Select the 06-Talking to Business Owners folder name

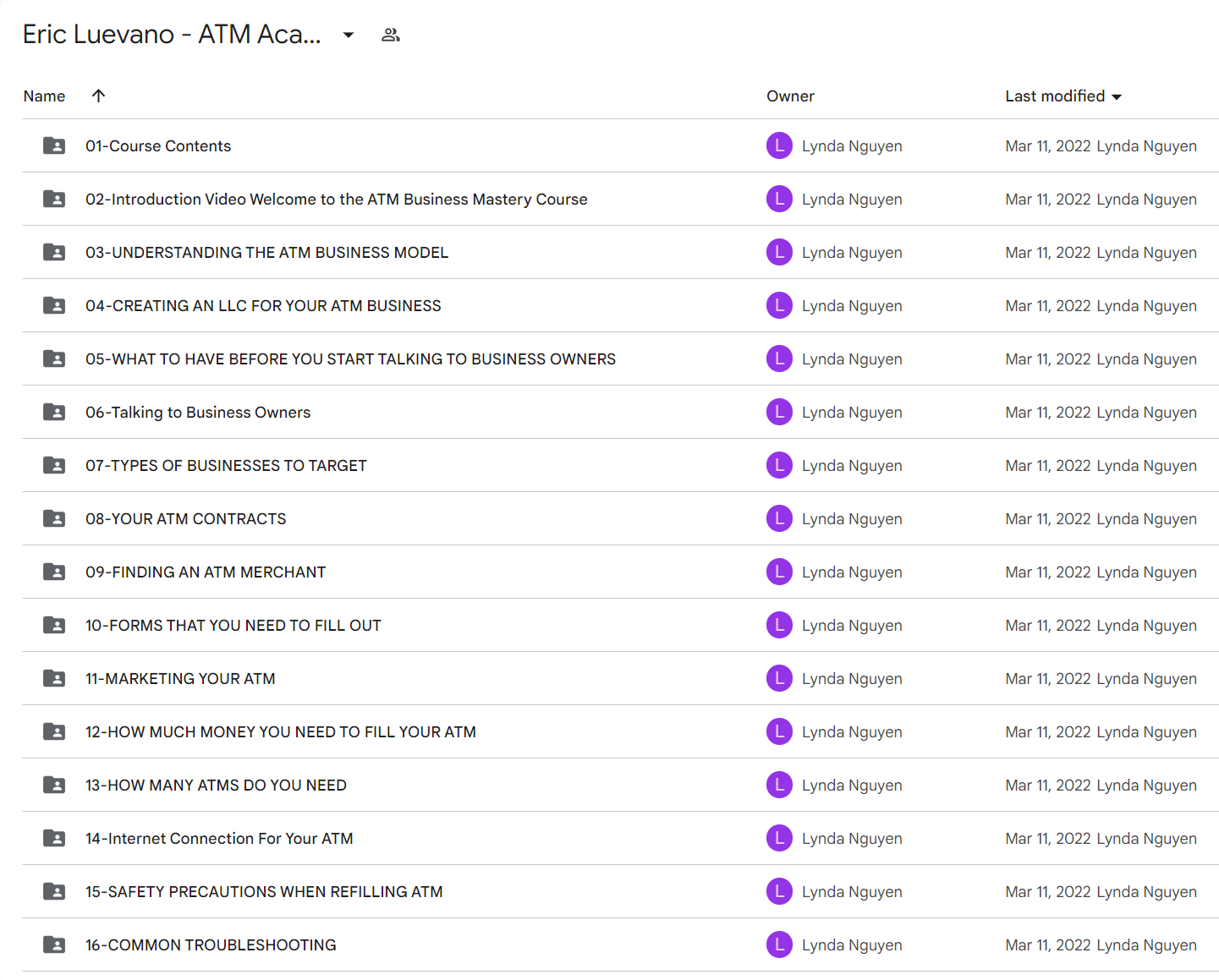pos(198,413)
